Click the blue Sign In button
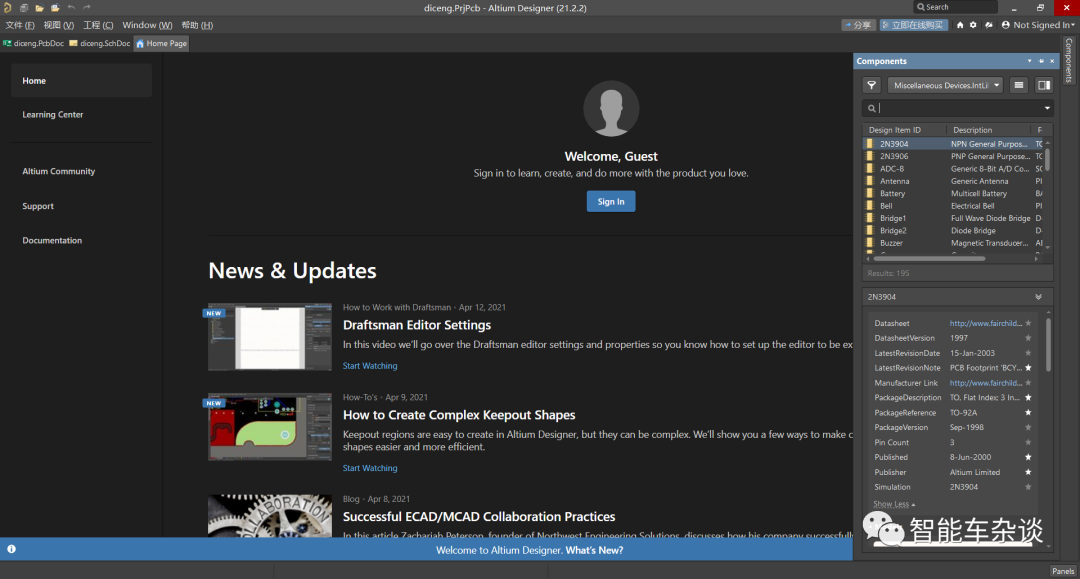Viewport: 1080px width, 579px height. pyautogui.click(x=611, y=202)
